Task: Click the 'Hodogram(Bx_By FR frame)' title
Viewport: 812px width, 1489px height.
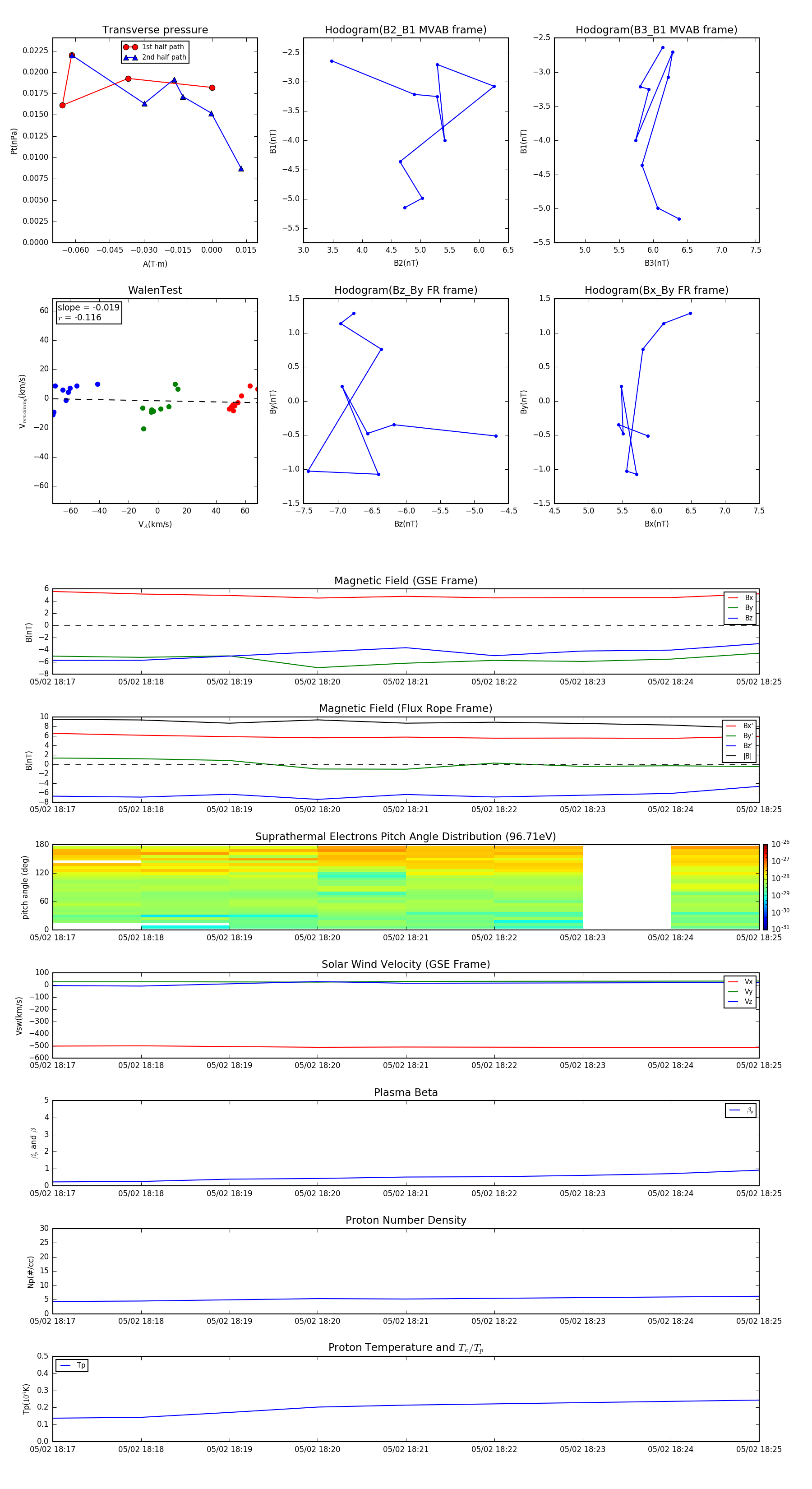Action: click(656, 290)
